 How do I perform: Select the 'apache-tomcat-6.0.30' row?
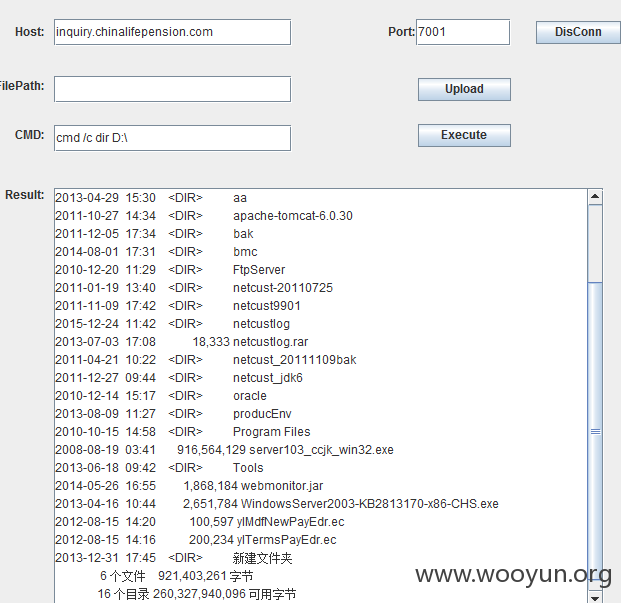(204, 216)
